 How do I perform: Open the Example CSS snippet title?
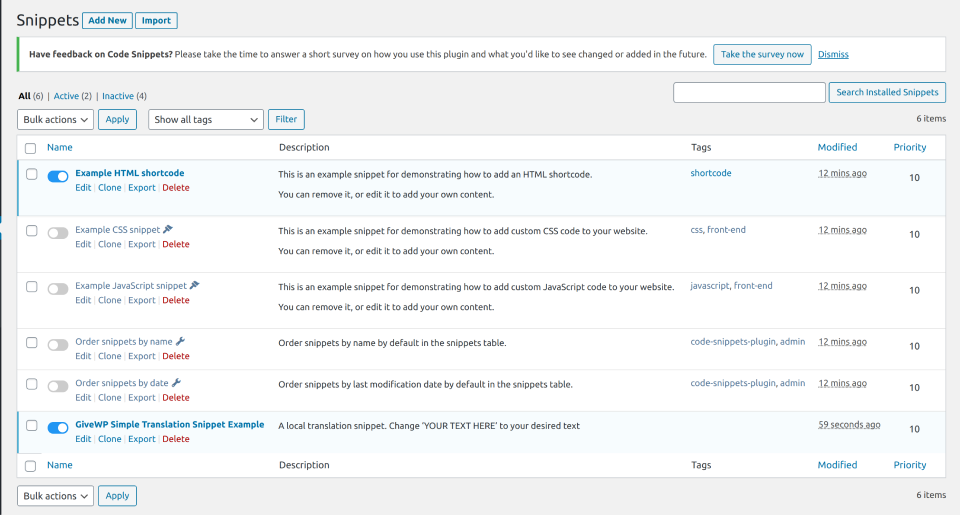(118, 230)
